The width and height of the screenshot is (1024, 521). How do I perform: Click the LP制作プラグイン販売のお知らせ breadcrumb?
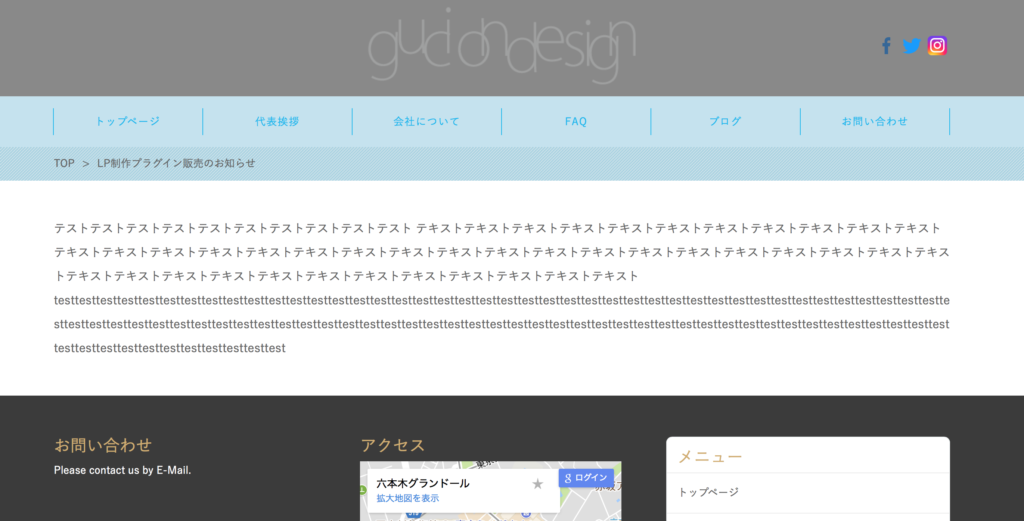(176, 163)
